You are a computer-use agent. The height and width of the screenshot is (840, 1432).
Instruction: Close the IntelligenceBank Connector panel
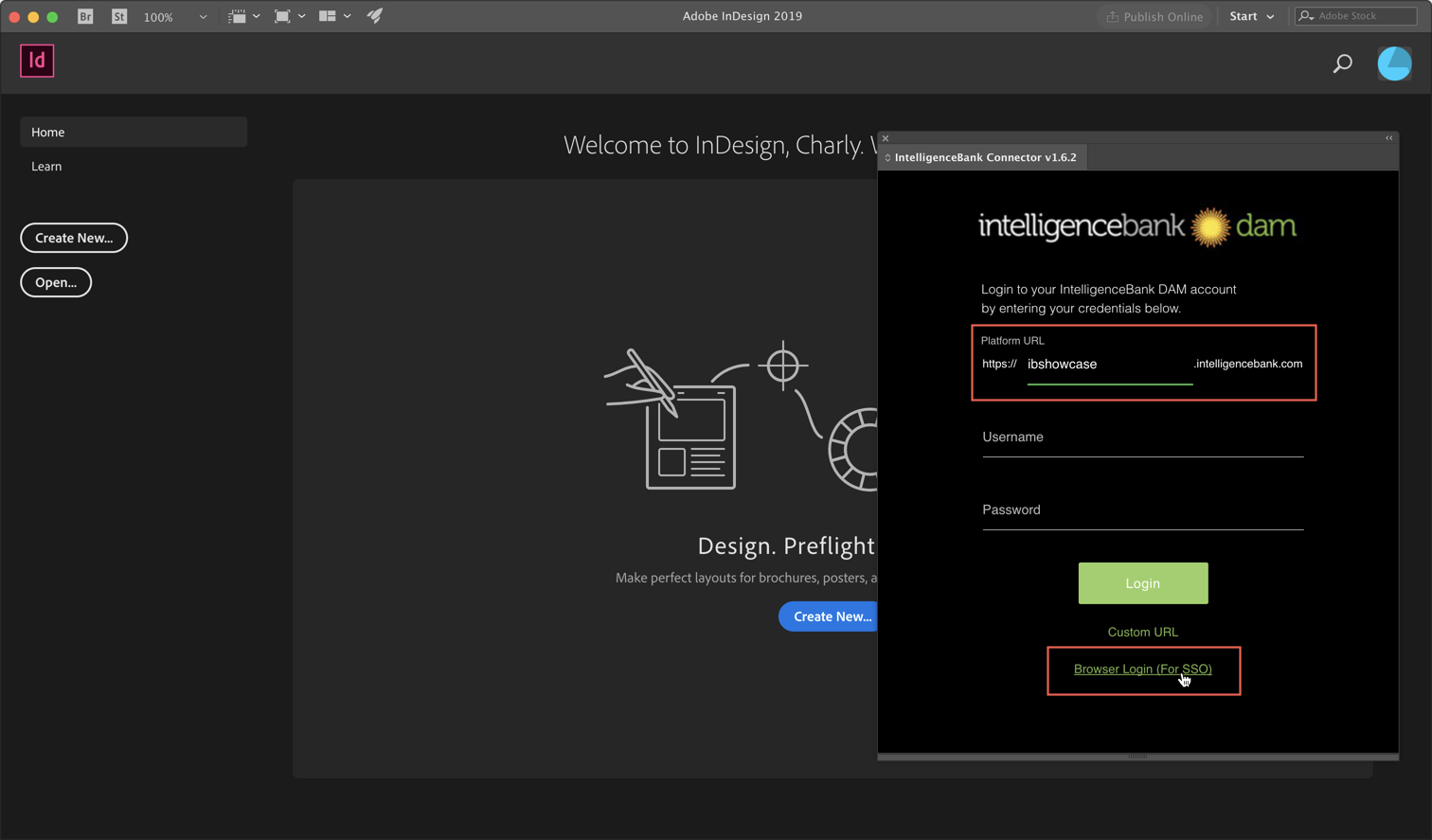click(x=886, y=138)
